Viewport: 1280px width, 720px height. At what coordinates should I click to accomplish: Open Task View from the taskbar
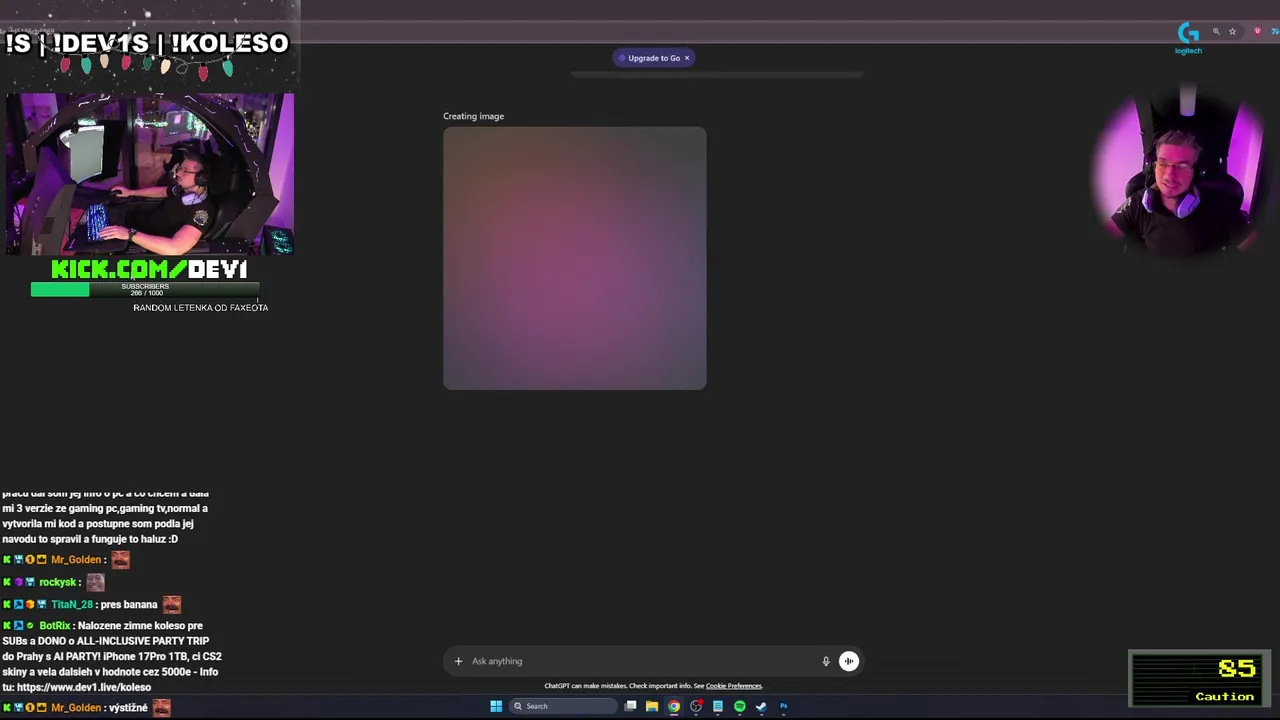(630, 706)
